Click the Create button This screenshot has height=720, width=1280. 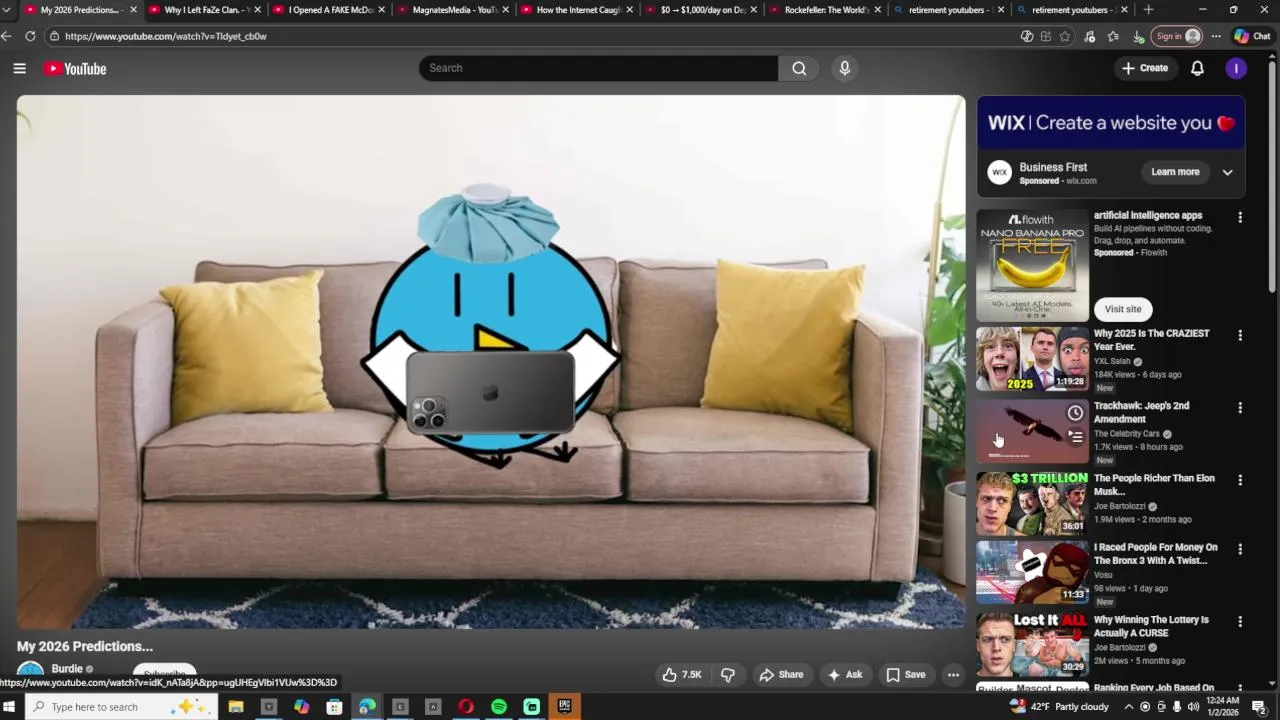tap(1145, 68)
